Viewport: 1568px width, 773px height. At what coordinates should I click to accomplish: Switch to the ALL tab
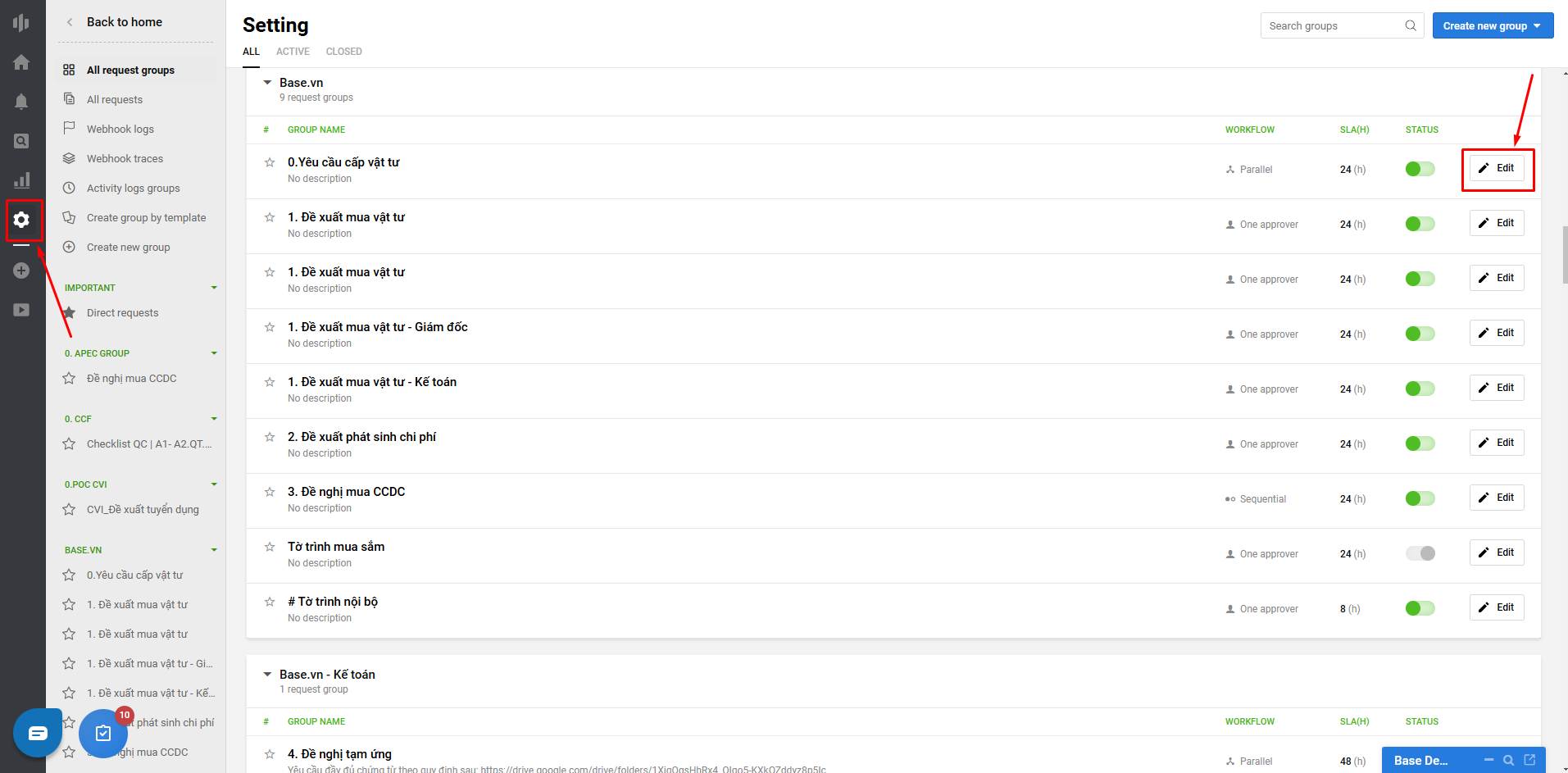(x=251, y=52)
